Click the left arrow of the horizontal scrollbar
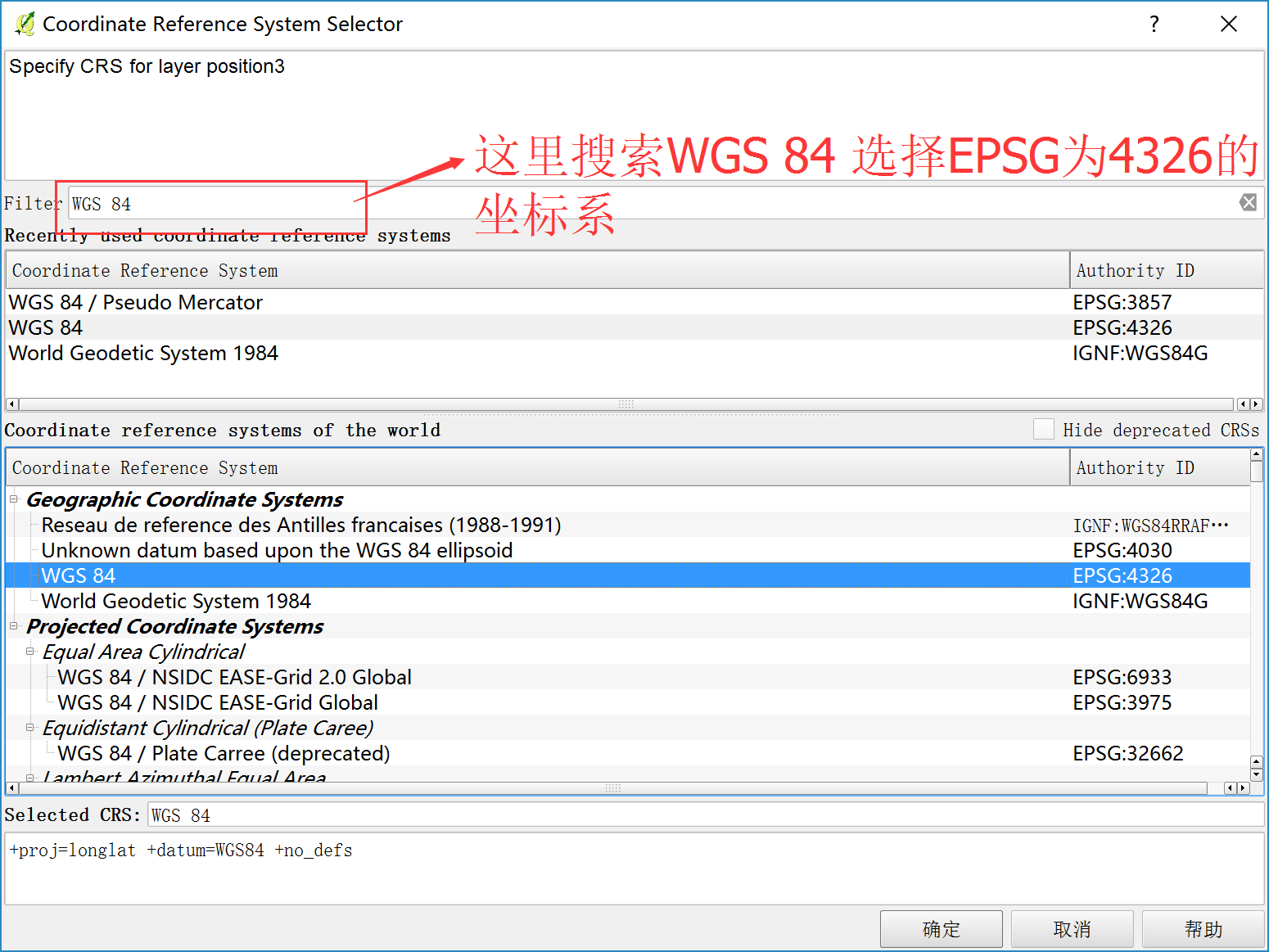Screen dimensions: 1269x952 point(11,404)
